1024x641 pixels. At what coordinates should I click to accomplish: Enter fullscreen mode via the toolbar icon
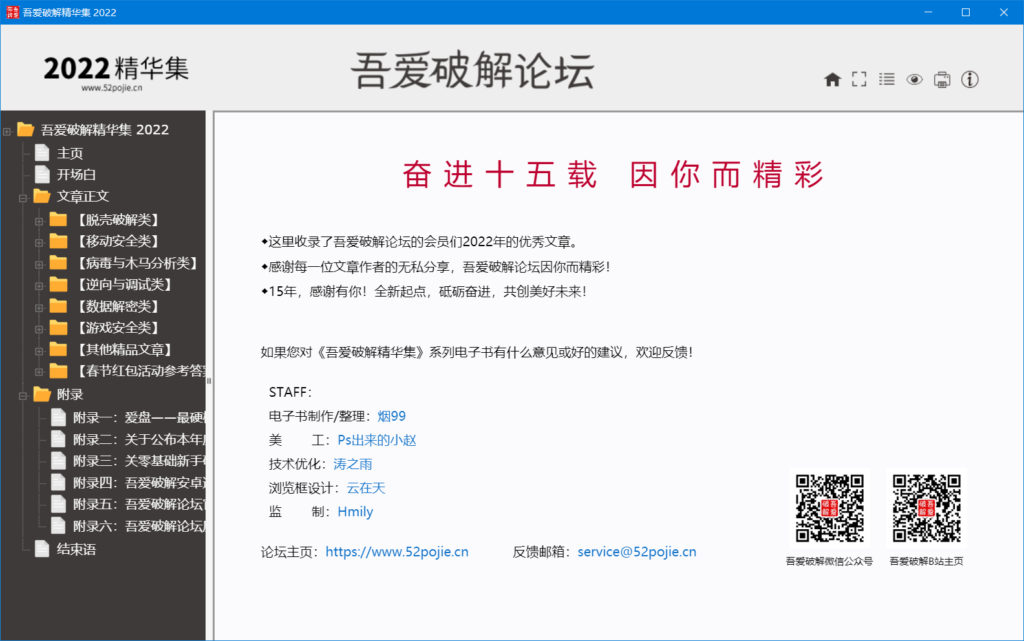pyautogui.click(x=858, y=79)
